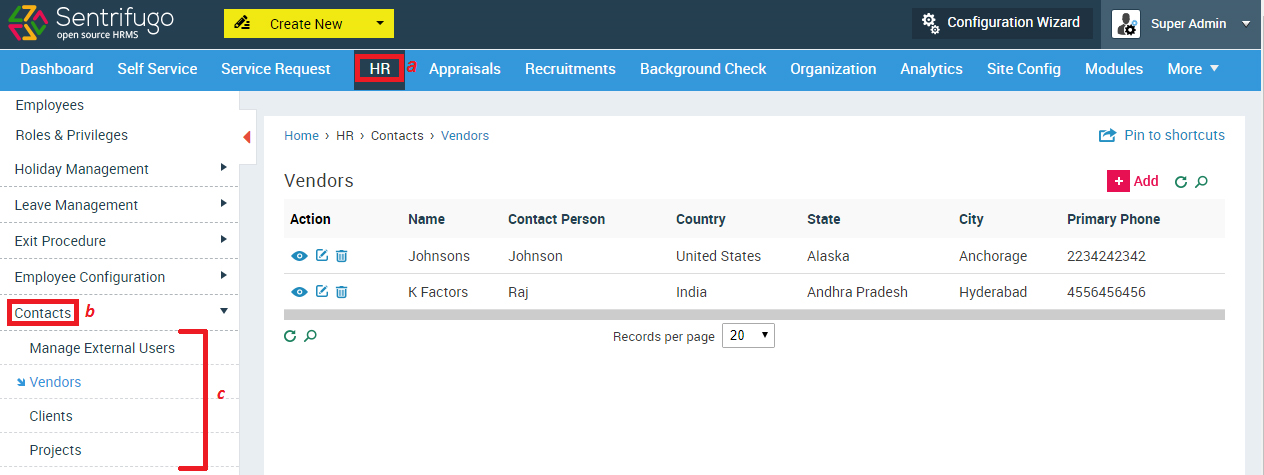
Task: Click the phone number 4556456456
Action: (1107, 292)
